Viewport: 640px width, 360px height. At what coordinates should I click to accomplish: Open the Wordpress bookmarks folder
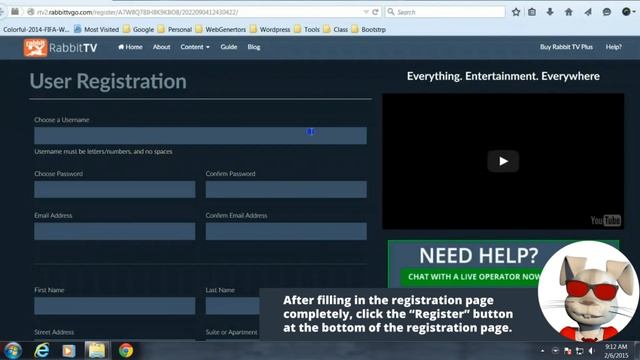pos(270,29)
